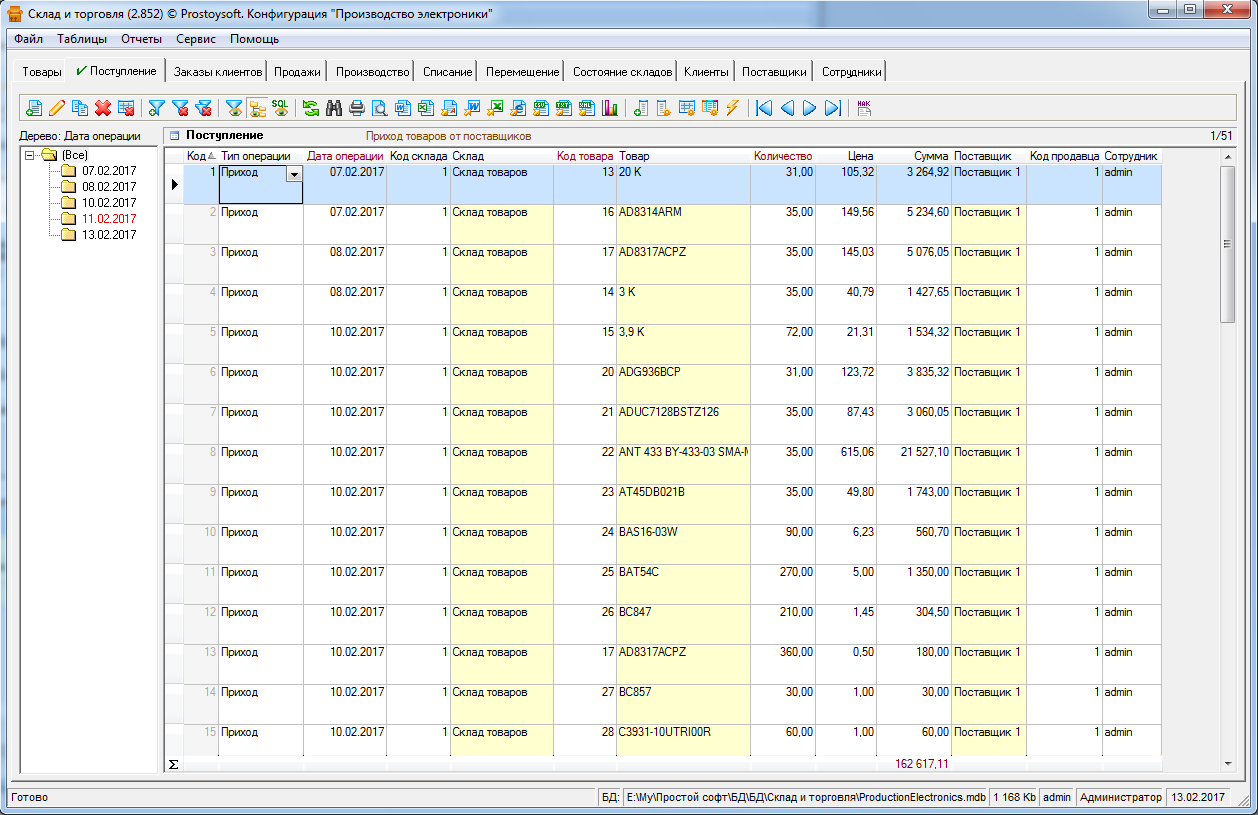1258x815 pixels.
Task: Toggle the tree panel display button
Action: (x=257, y=108)
